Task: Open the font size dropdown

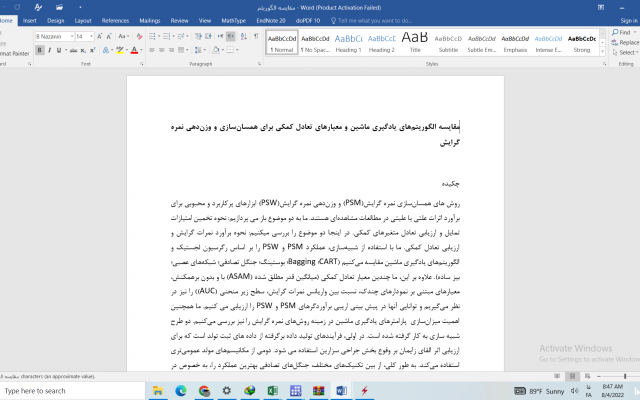Action: [91, 36]
